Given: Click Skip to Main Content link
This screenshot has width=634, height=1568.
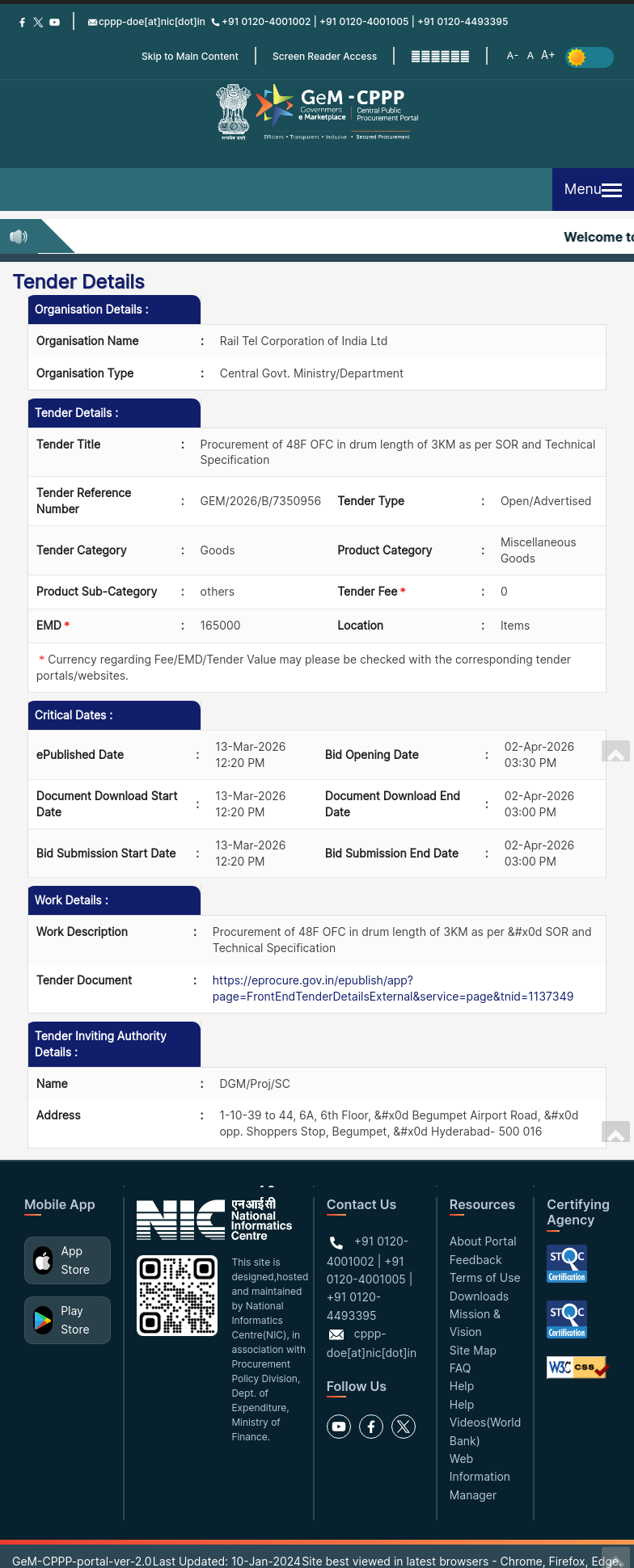Looking at the screenshot, I should tap(190, 57).
